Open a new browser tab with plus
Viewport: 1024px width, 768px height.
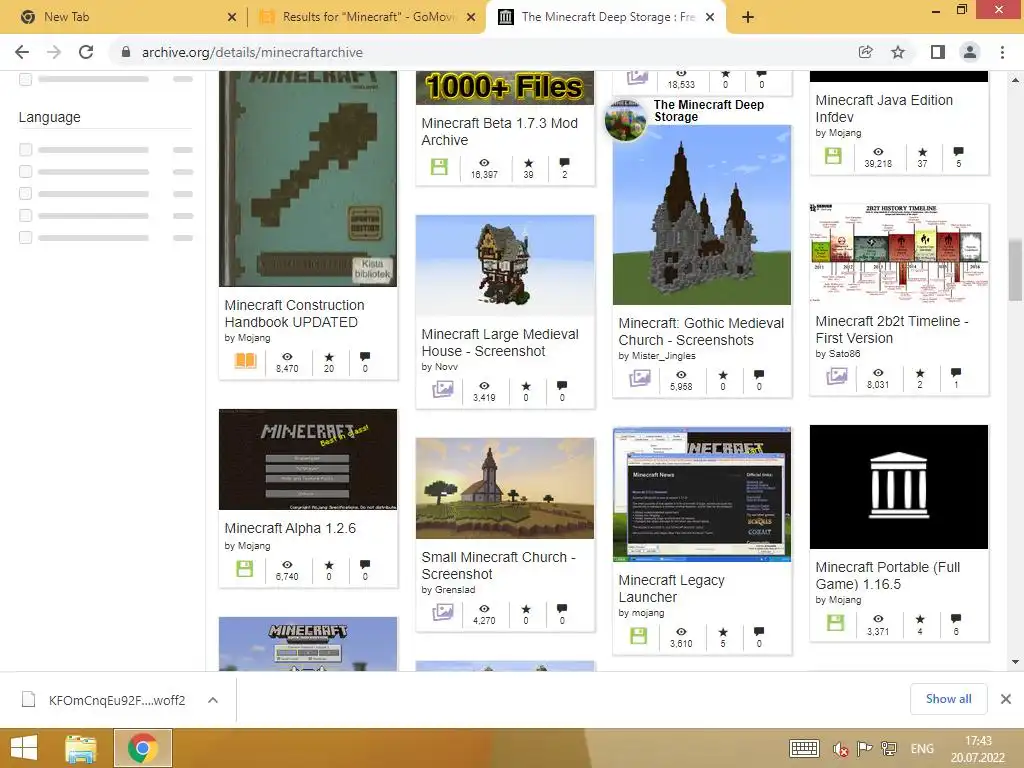click(748, 17)
